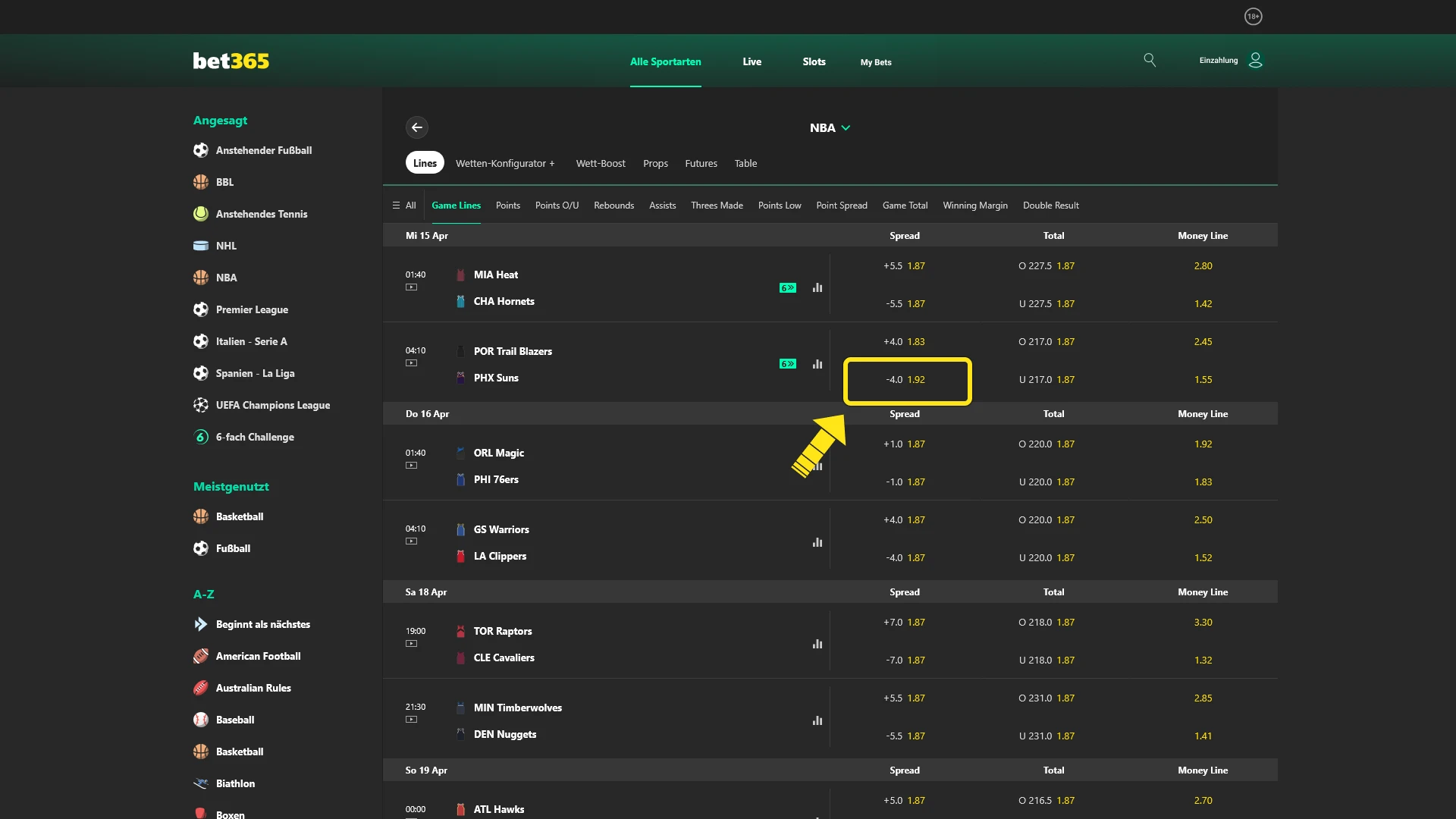1456x819 pixels.
Task: Select the O 227.5 total odds for MIA Heat
Action: [1047, 265]
